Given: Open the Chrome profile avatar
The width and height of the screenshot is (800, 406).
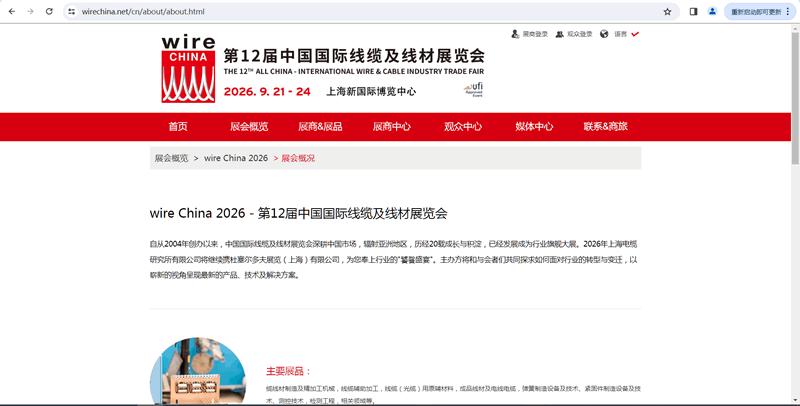Looking at the screenshot, I should 712,12.
